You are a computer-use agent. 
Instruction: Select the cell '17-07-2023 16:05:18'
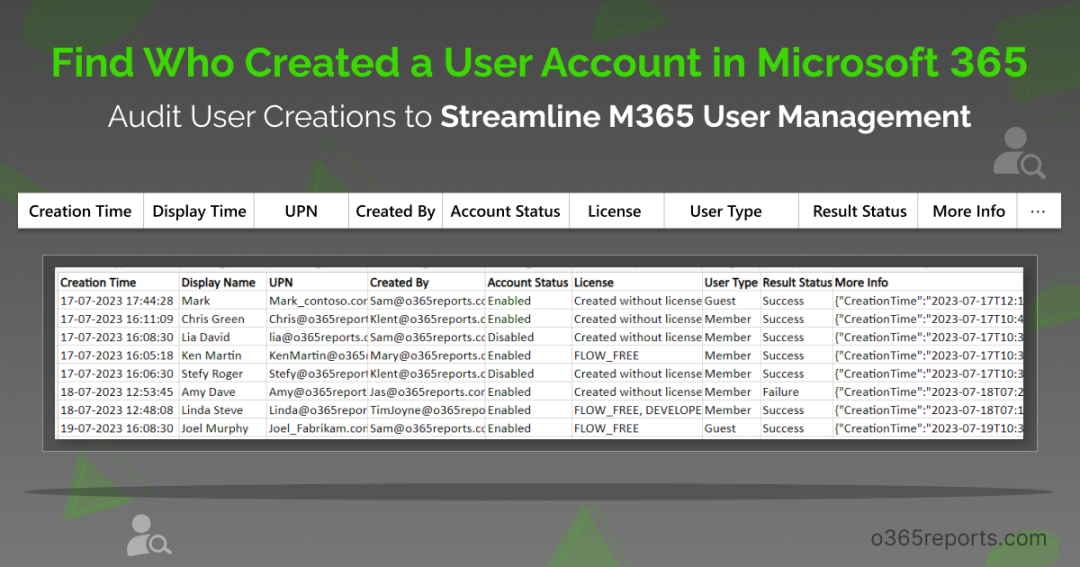tap(117, 355)
